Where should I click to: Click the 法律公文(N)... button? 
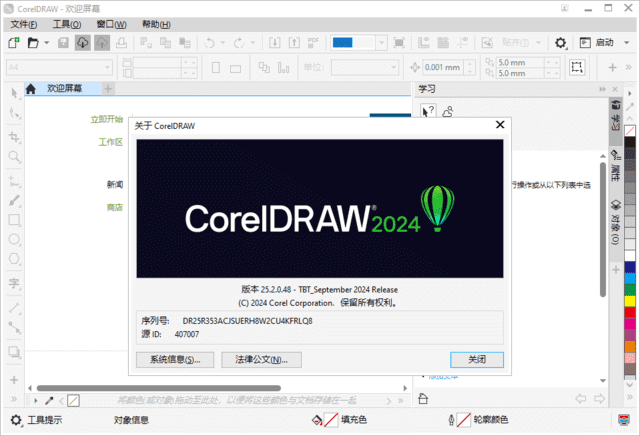click(262, 360)
